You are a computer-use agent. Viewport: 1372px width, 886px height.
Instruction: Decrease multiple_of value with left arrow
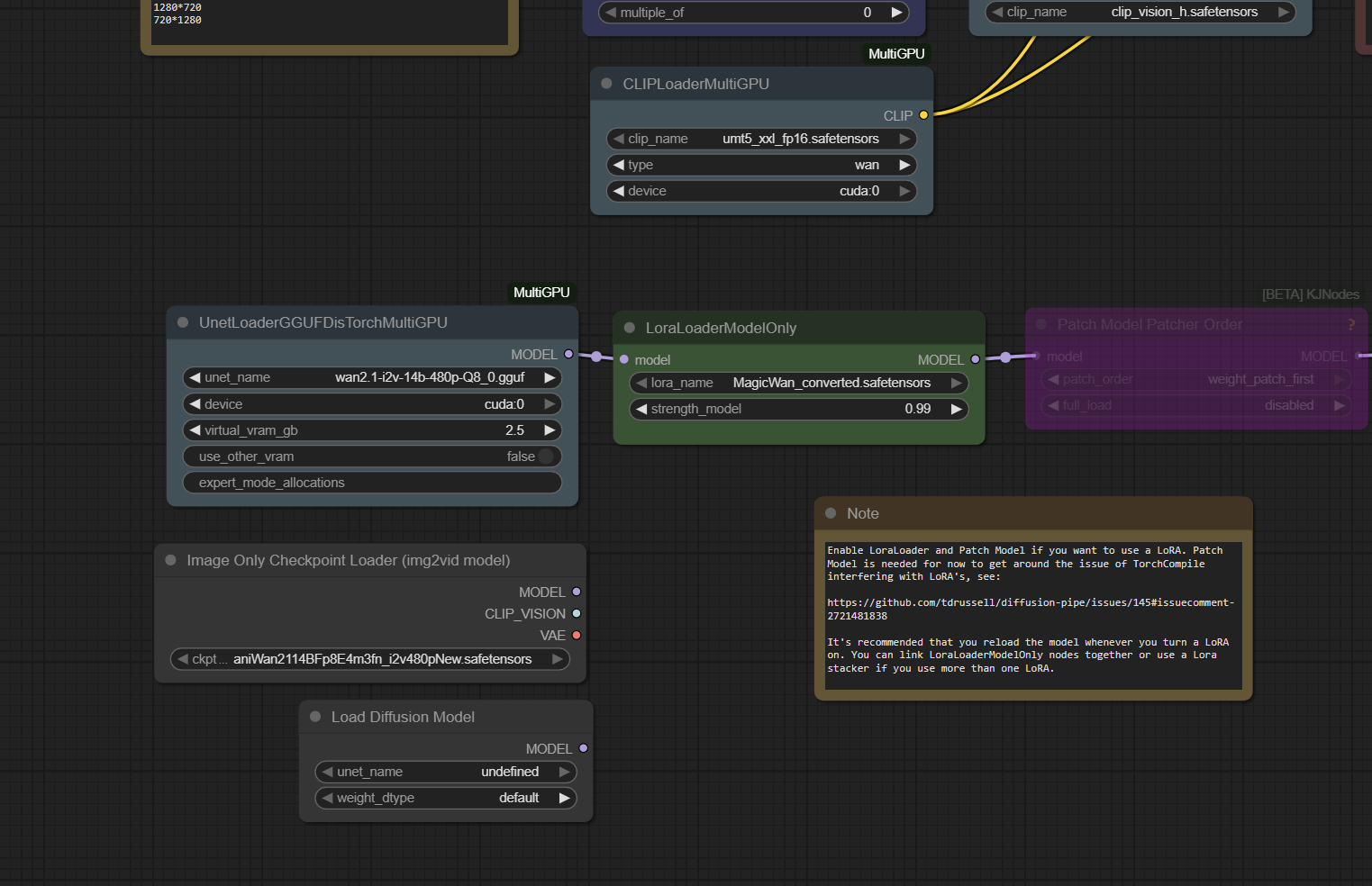pyautogui.click(x=611, y=13)
